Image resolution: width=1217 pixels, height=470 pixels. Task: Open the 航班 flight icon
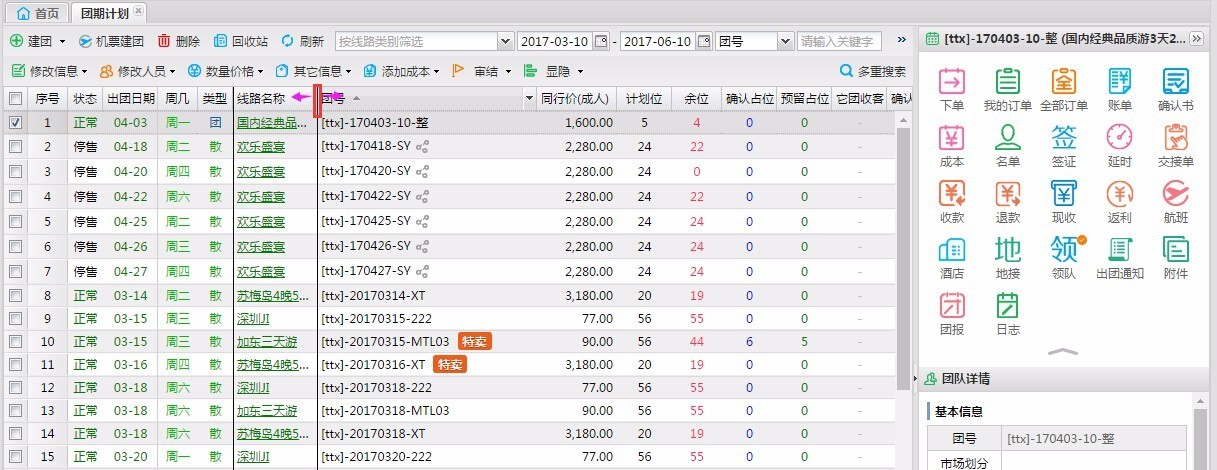coord(1176,200)
